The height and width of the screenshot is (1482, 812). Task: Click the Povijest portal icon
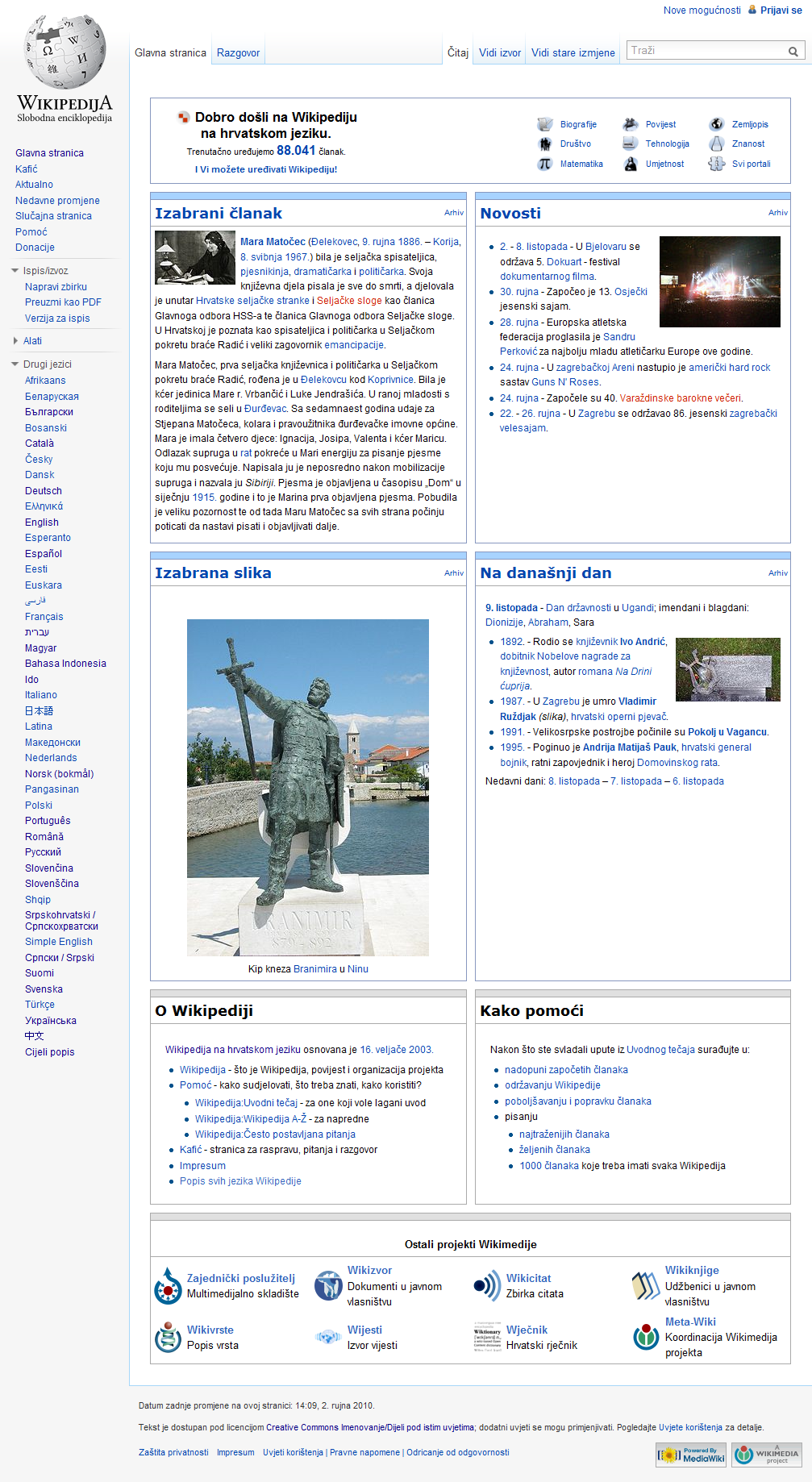(x=631, y=124)
